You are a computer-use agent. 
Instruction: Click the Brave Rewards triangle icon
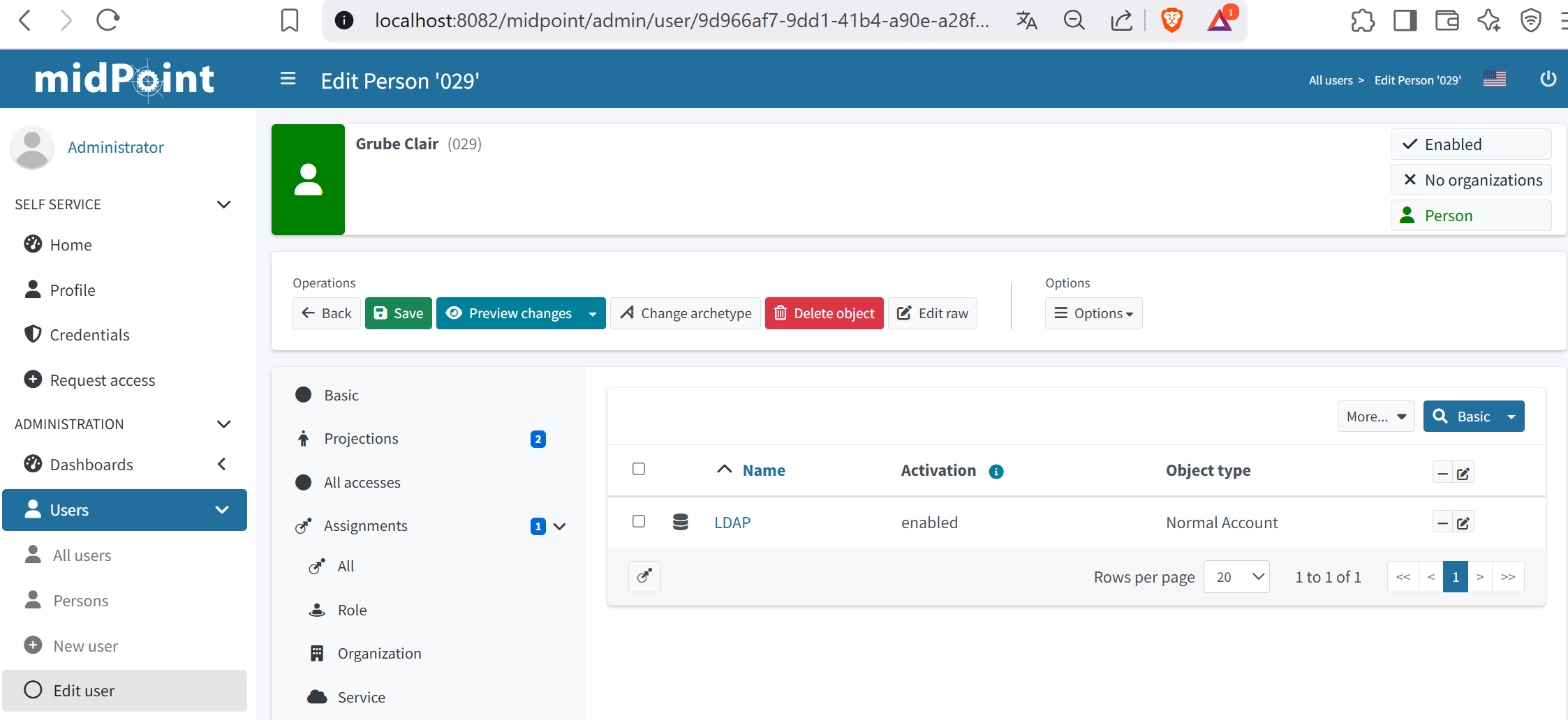[1220, 19]
